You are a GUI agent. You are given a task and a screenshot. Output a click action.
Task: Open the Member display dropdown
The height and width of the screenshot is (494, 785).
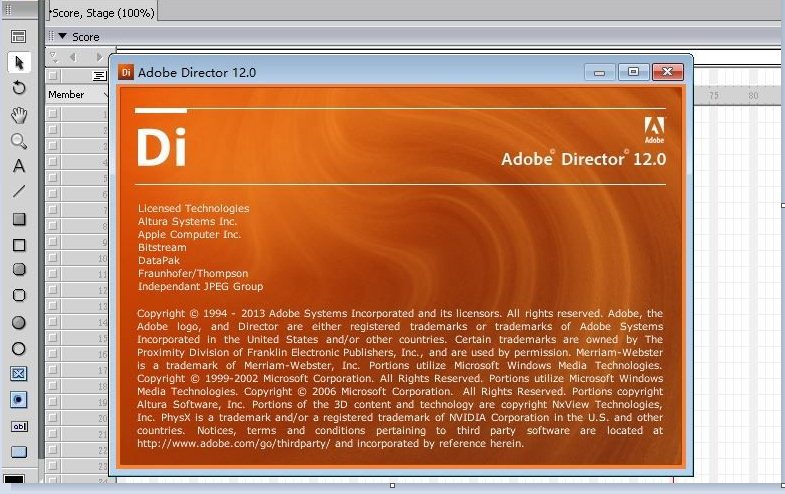coord(105,95)
